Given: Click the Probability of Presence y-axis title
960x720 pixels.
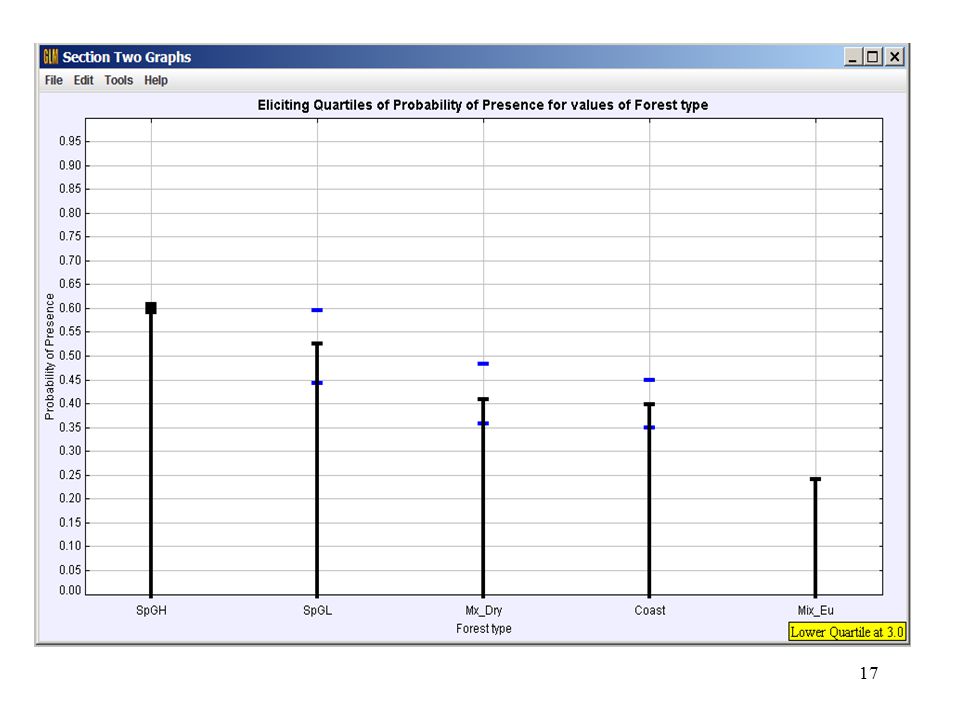Looking at the screenshot, I should click(x=50, y=356).
